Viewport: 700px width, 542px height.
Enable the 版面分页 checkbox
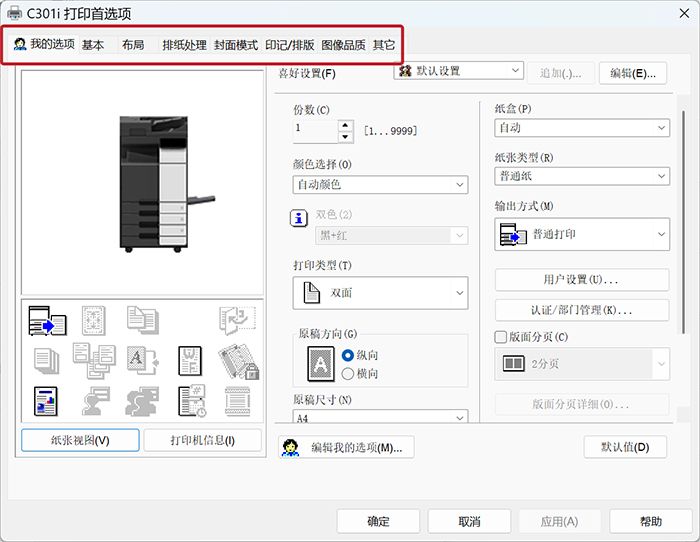pos(502,337)
